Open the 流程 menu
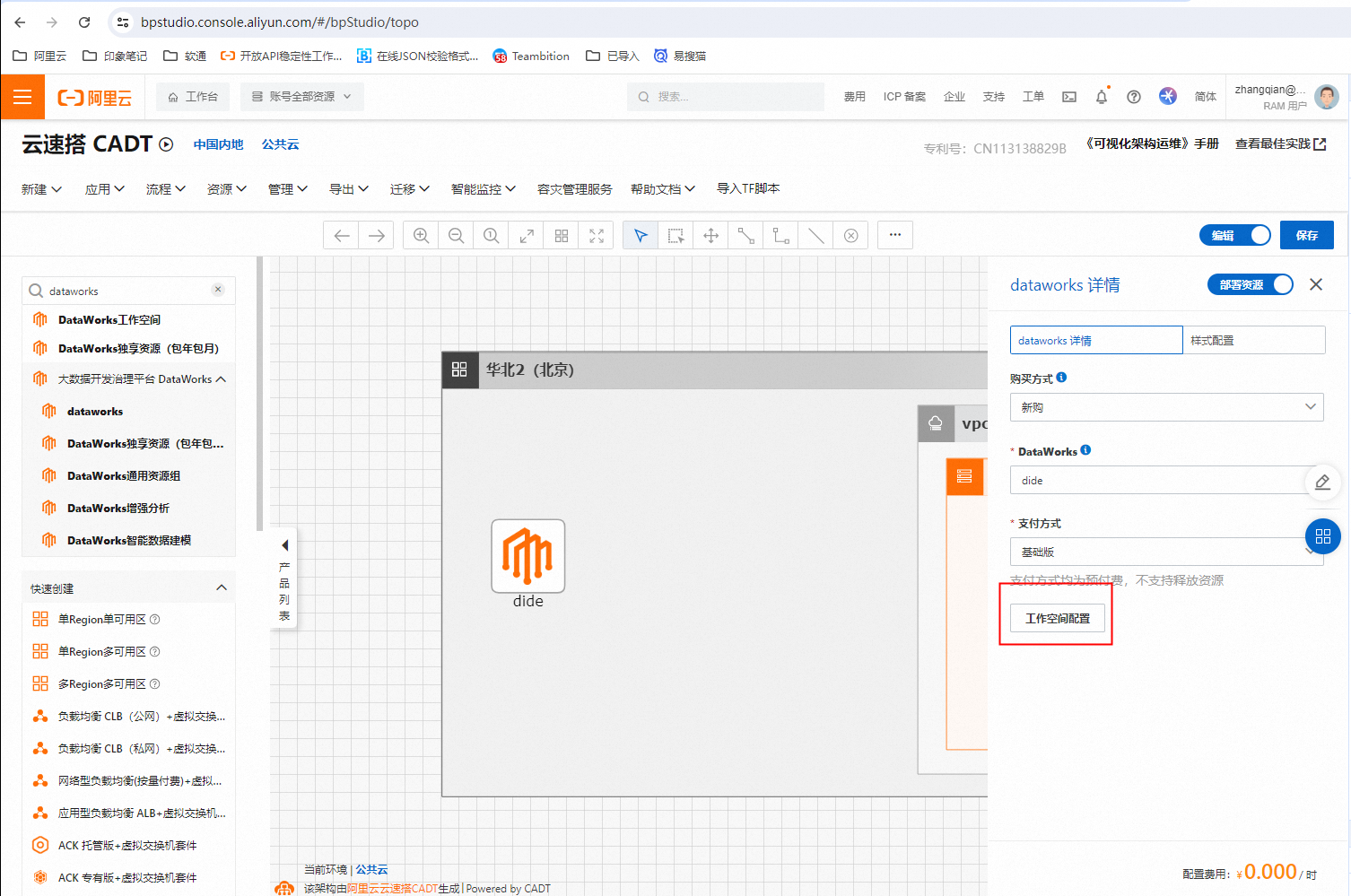 click(x=166, y=189)
